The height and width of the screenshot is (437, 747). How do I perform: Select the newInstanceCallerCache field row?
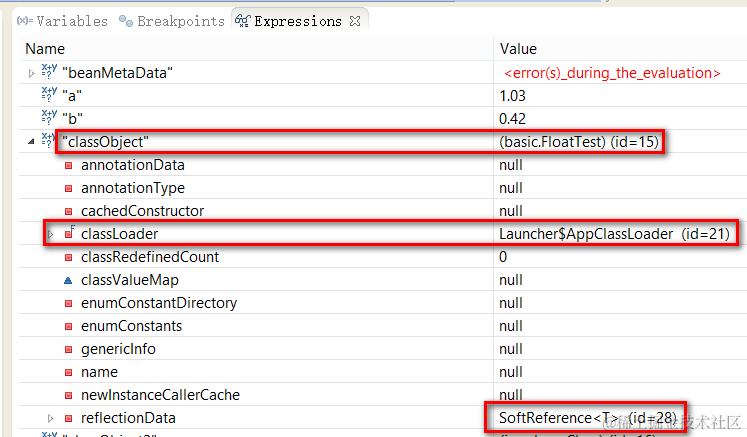point(383,395)
